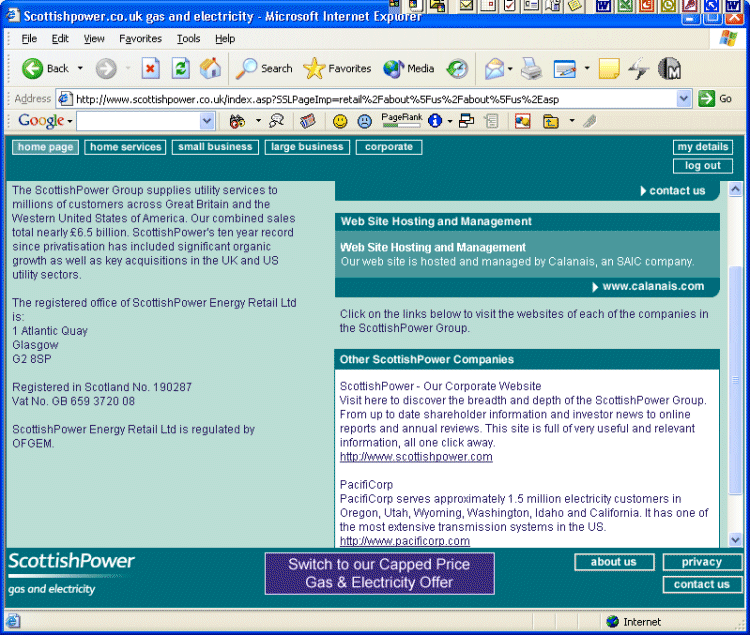
Task: Expand the Address bar URL dropdown
Action: [x=684, y=99]
